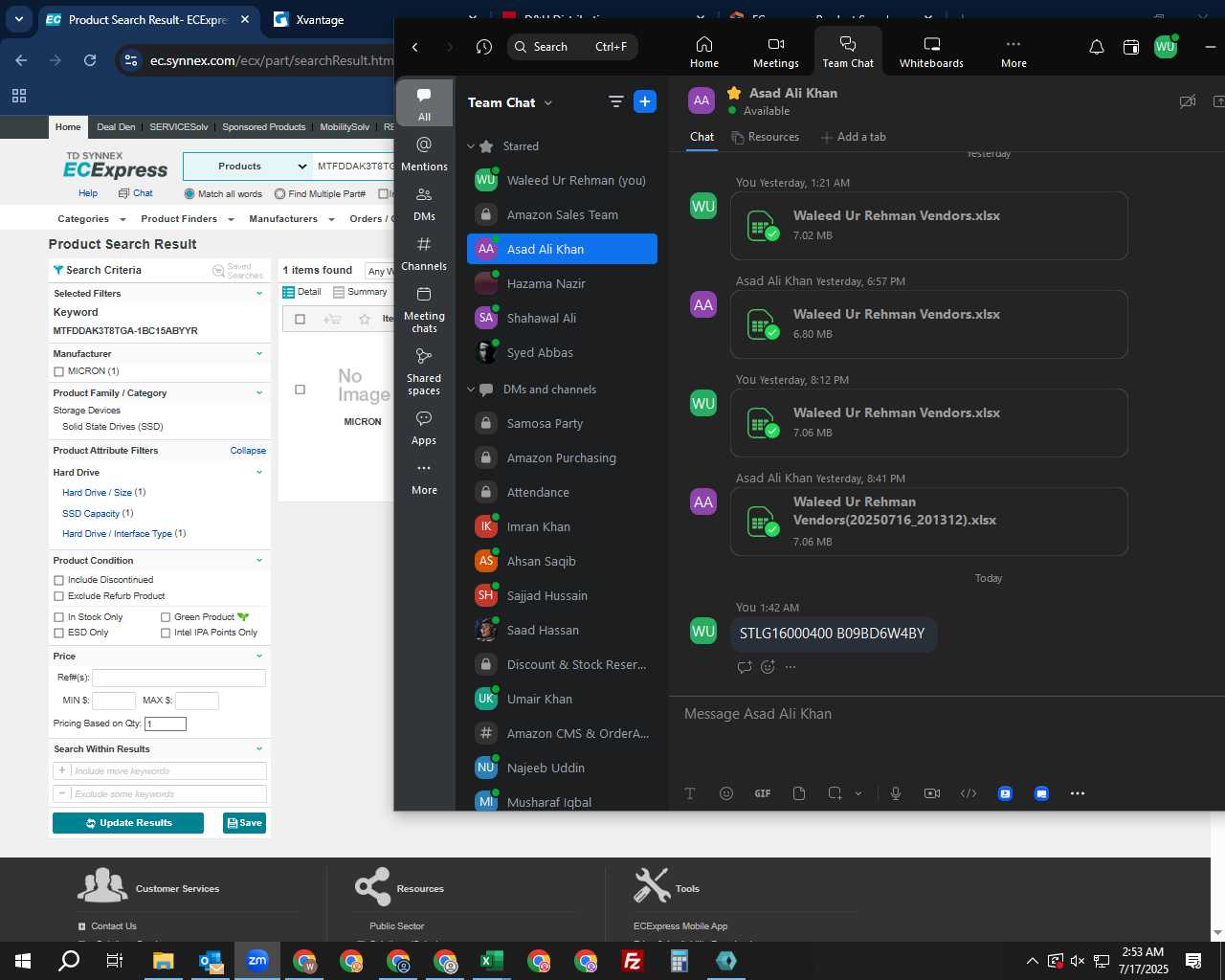Image resolution: width=1225 pixels, height=980 pixels.
Task: Open Shared spaces in sidebar
Action: pos(424,370)
